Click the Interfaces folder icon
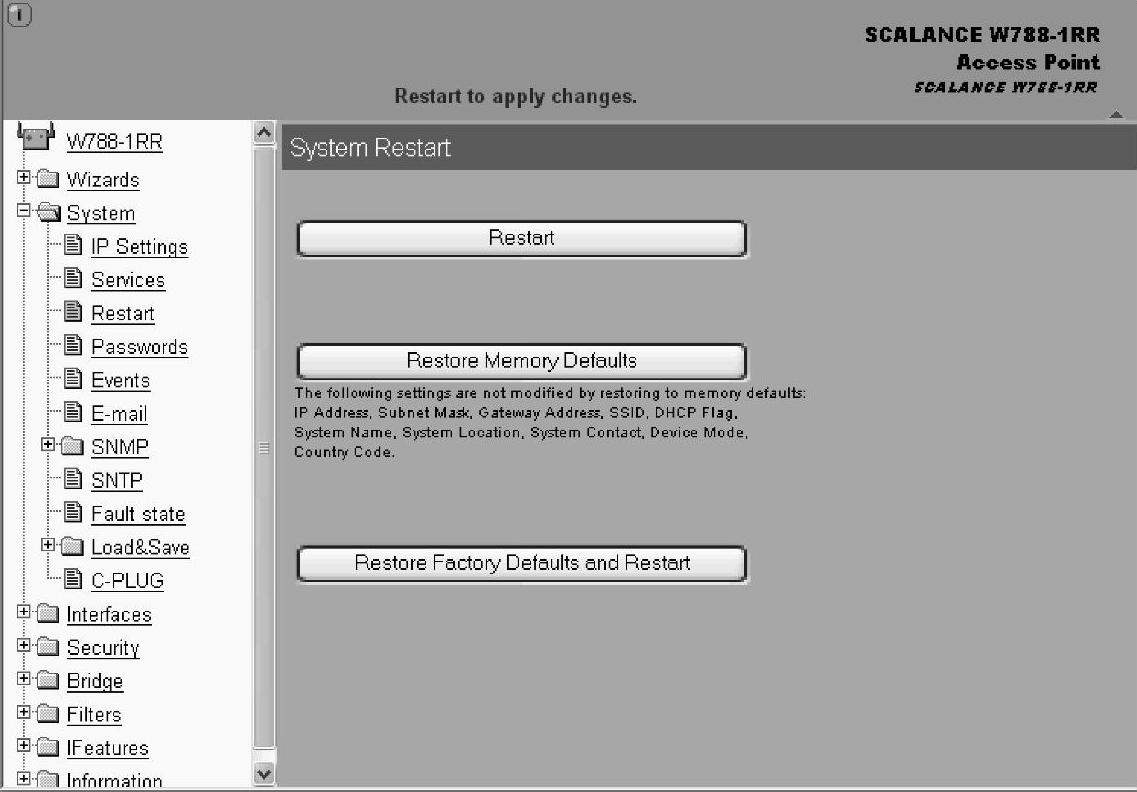This screenshot has width=1137, height=792. point(48,614)
